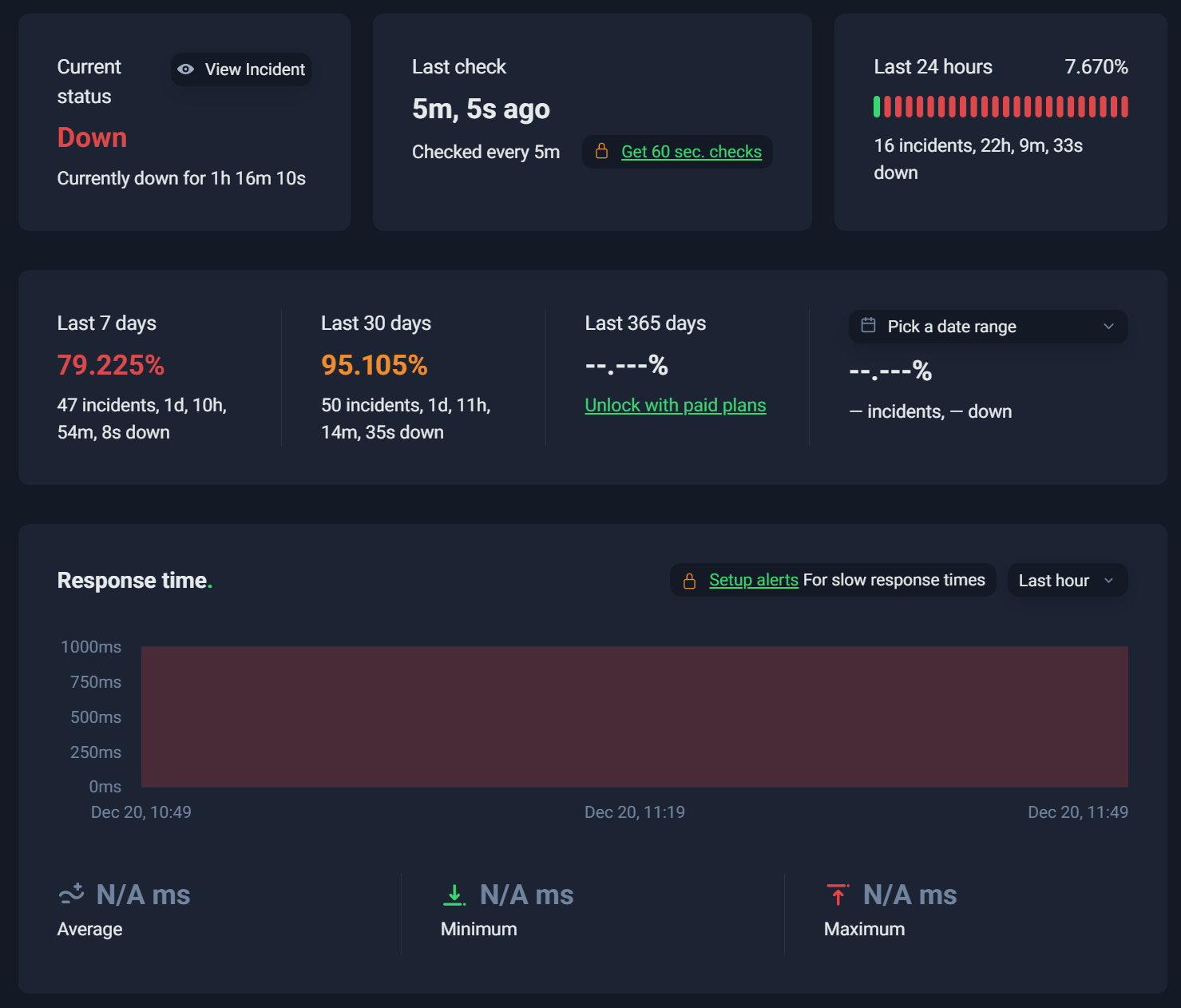1181x1008 pixels.
Task: Expand the Pick a date range dropdown
Action: pos(989,327)
